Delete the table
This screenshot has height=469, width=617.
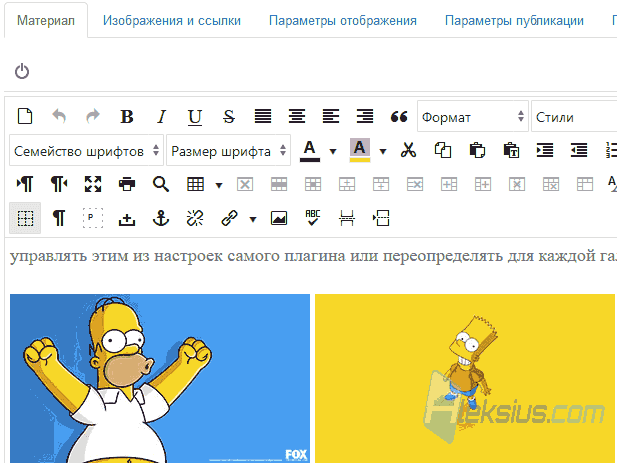(245, 184)
